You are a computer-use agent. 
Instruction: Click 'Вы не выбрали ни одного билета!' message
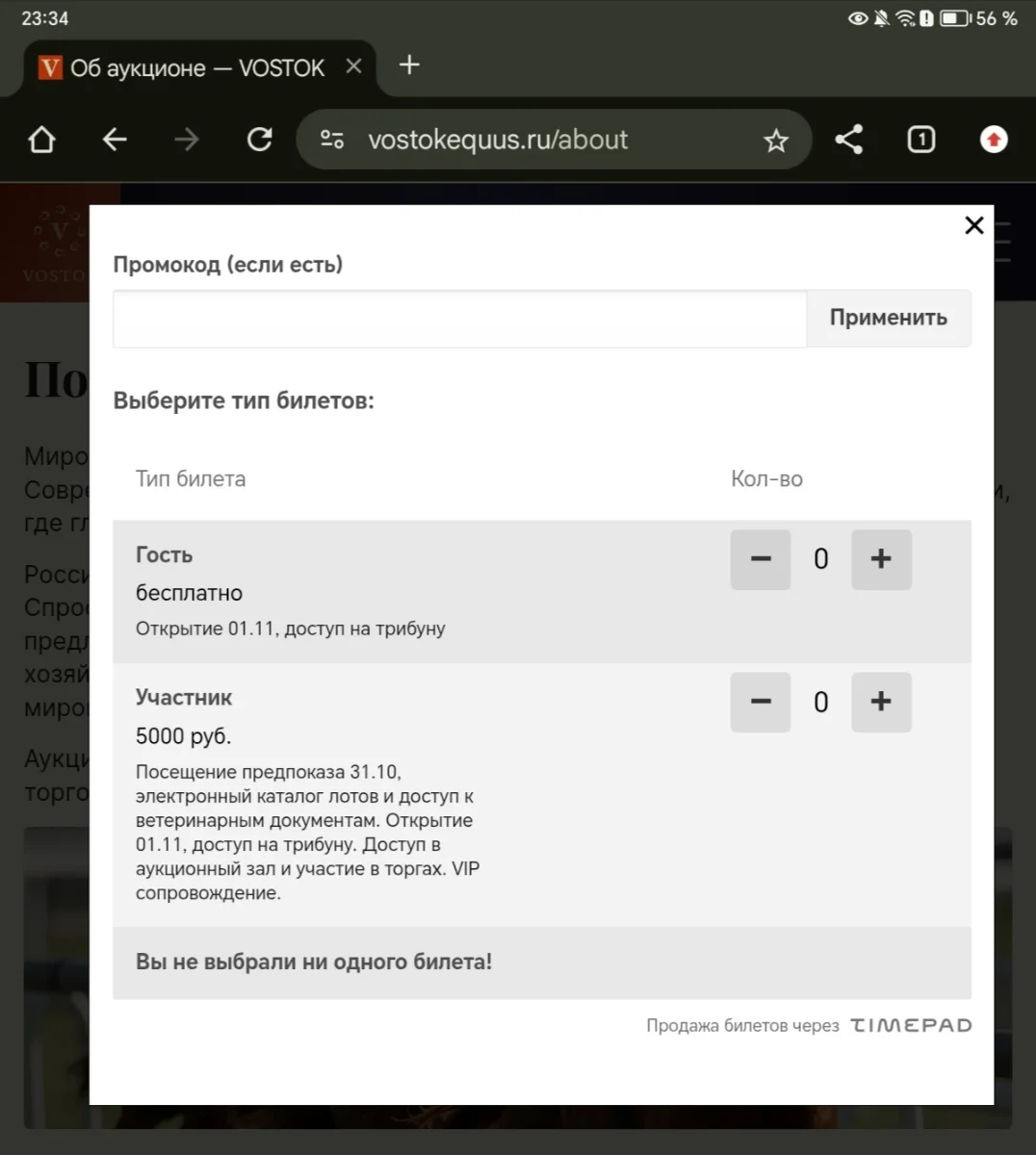[314, 962]
